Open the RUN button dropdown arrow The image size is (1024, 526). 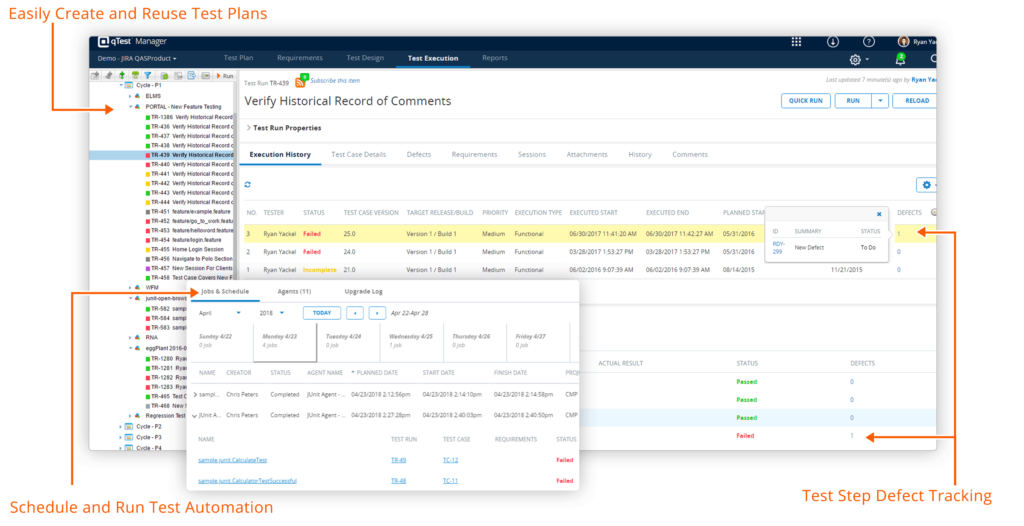click(880, 101)
